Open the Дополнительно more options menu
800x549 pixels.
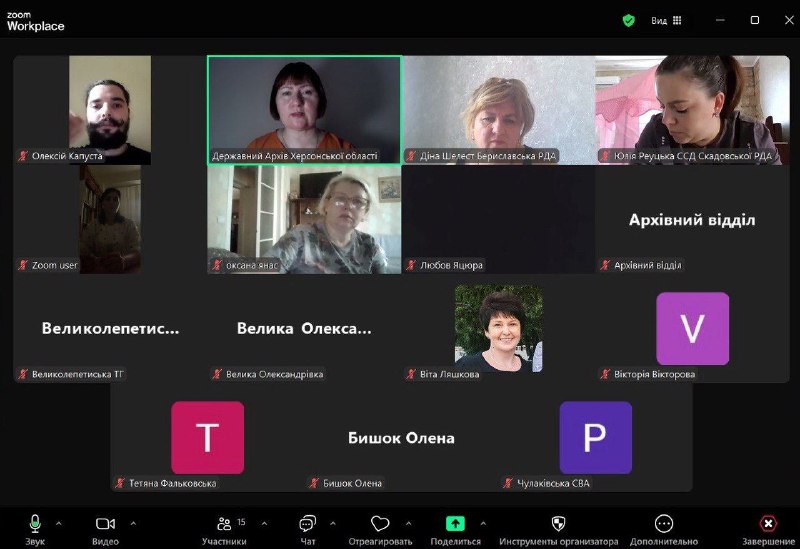coord(664,524)
